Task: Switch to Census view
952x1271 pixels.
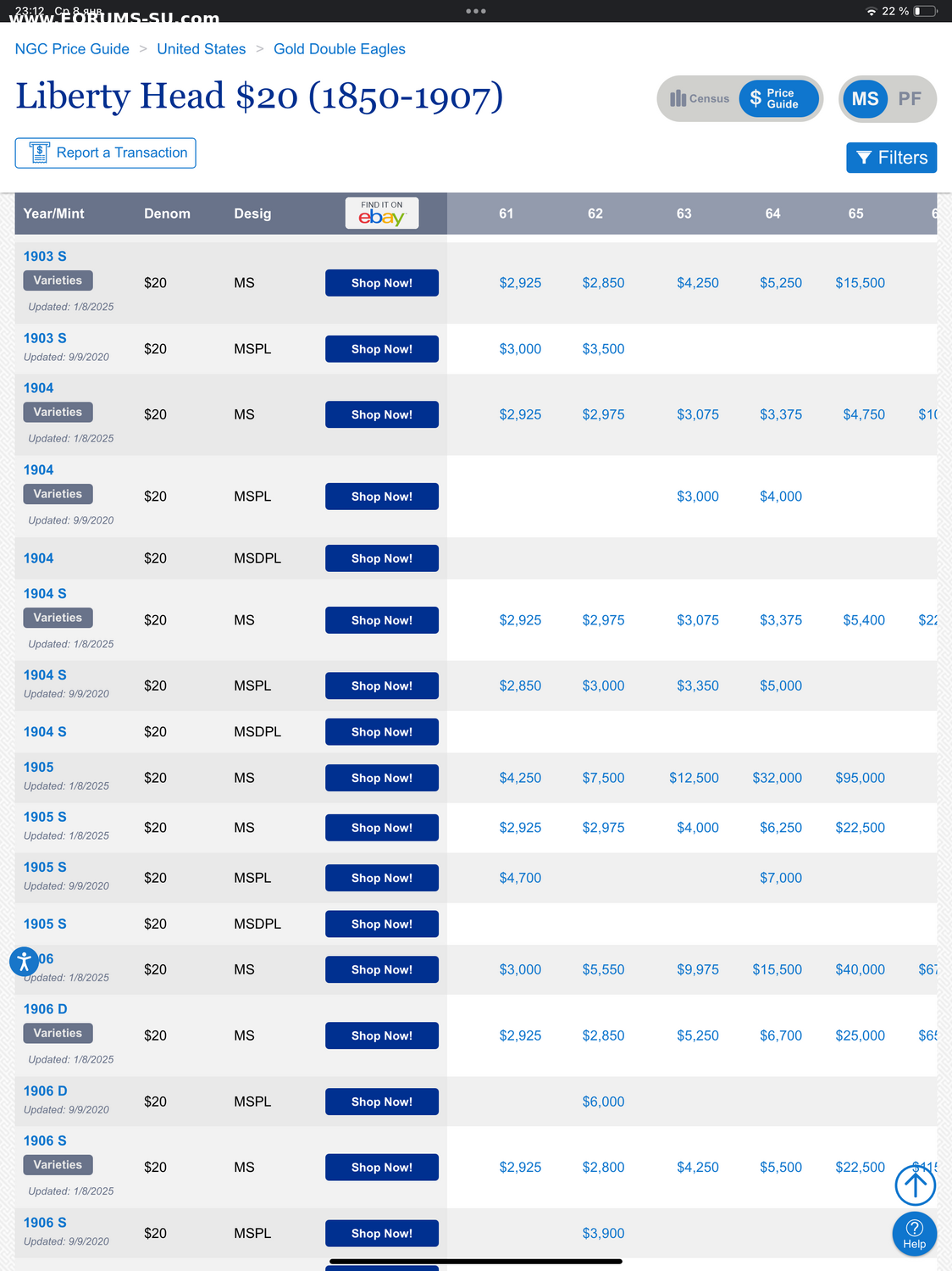Action: pos(700,99)
